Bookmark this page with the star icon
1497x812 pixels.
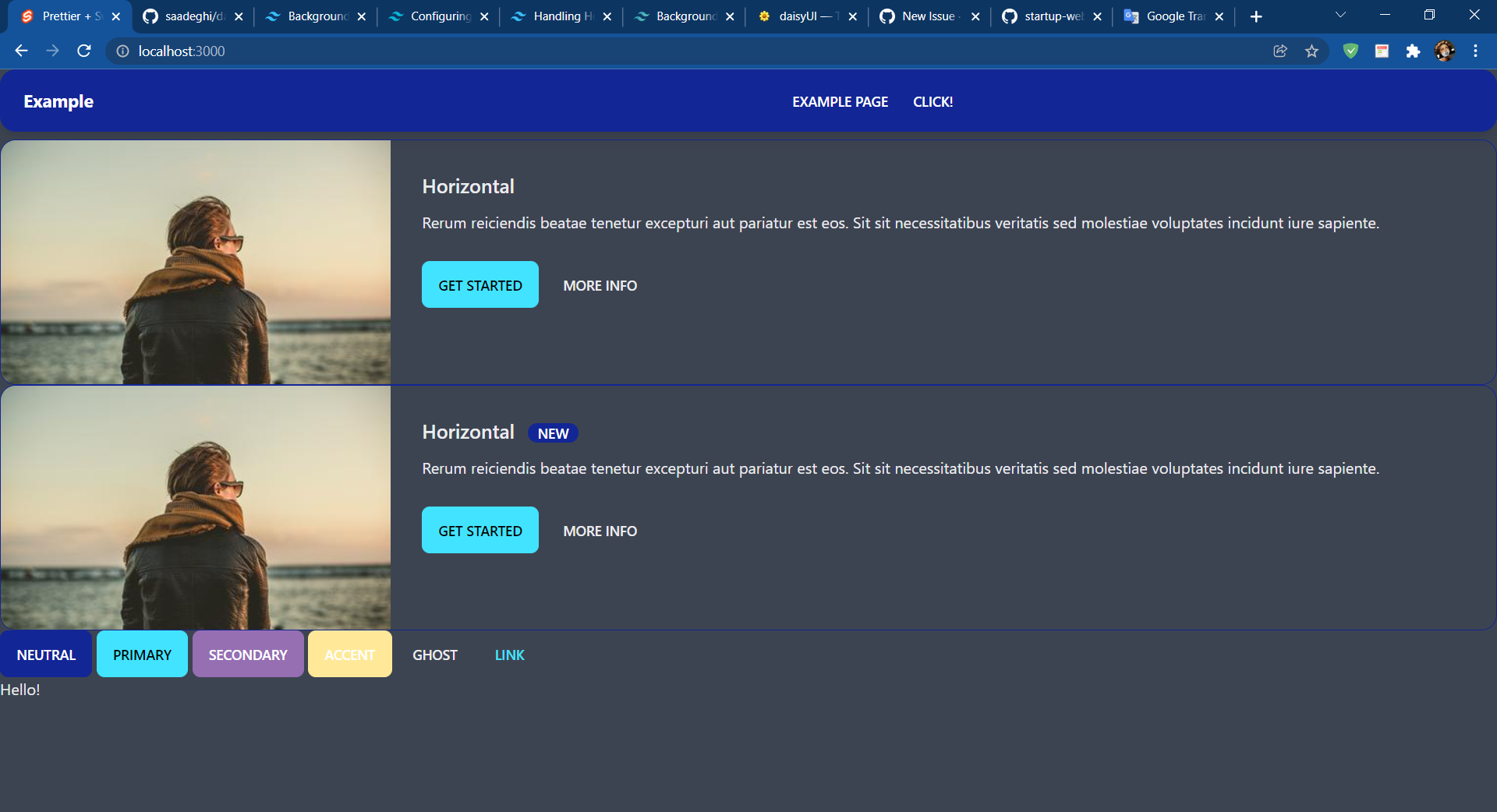click(x=1311, y=51)
